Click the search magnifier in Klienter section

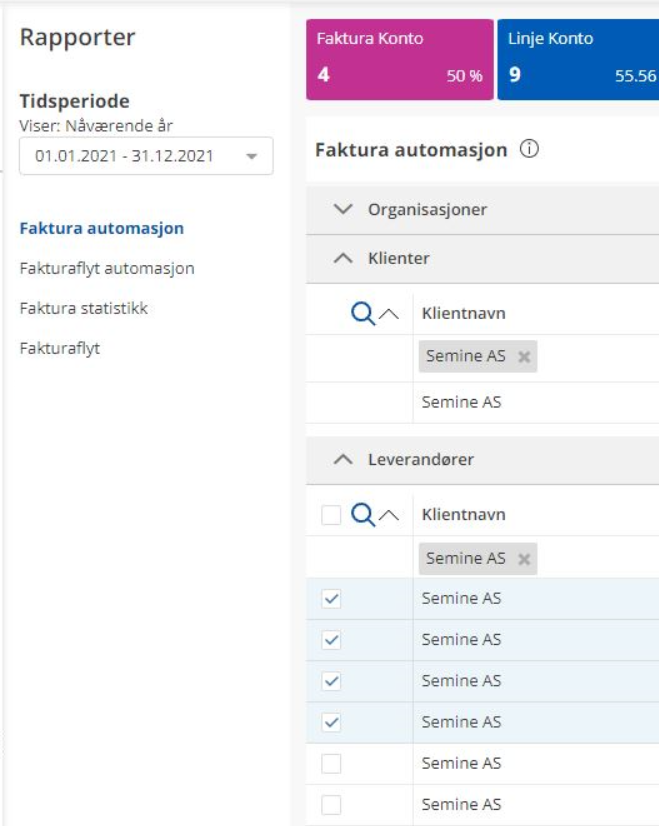point(362,314)
